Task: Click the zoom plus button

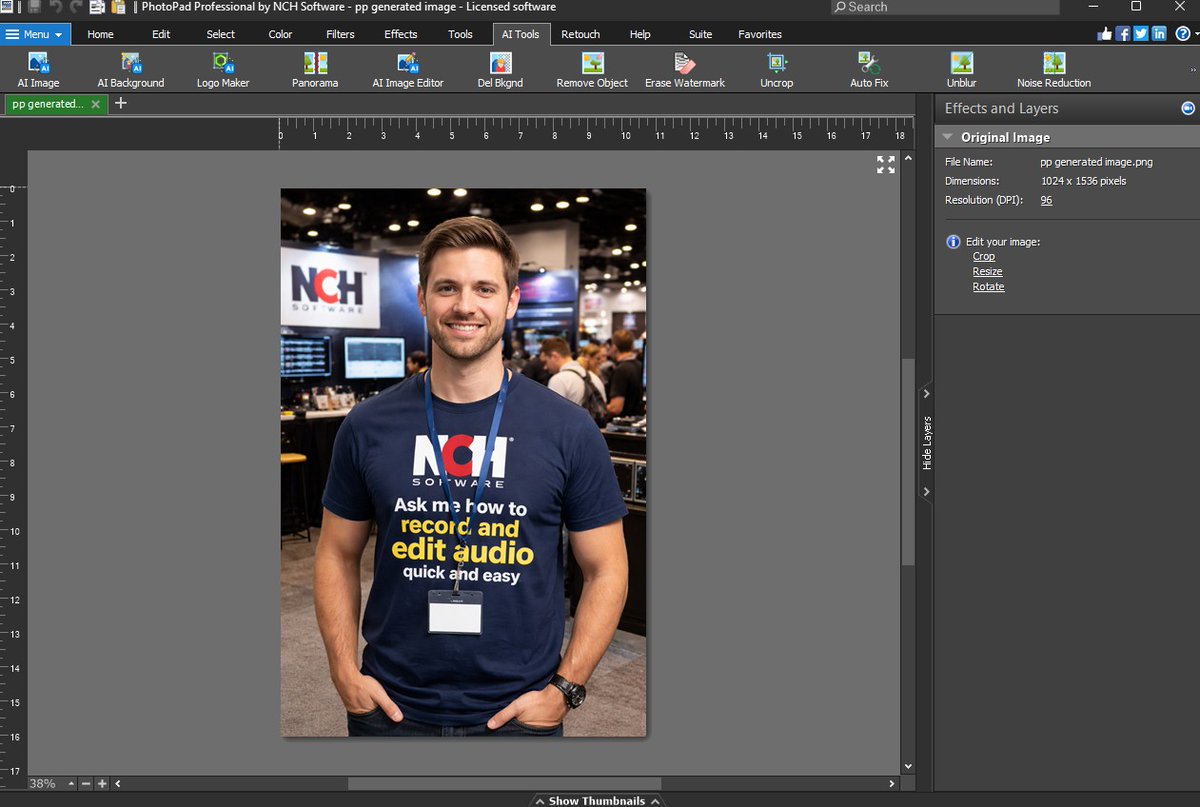Action: (x=101, y=784)
